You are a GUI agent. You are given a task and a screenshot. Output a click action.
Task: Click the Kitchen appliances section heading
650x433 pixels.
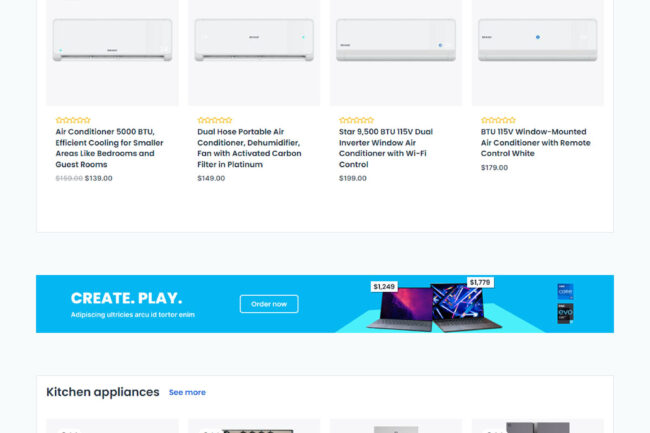coord(103,392)
